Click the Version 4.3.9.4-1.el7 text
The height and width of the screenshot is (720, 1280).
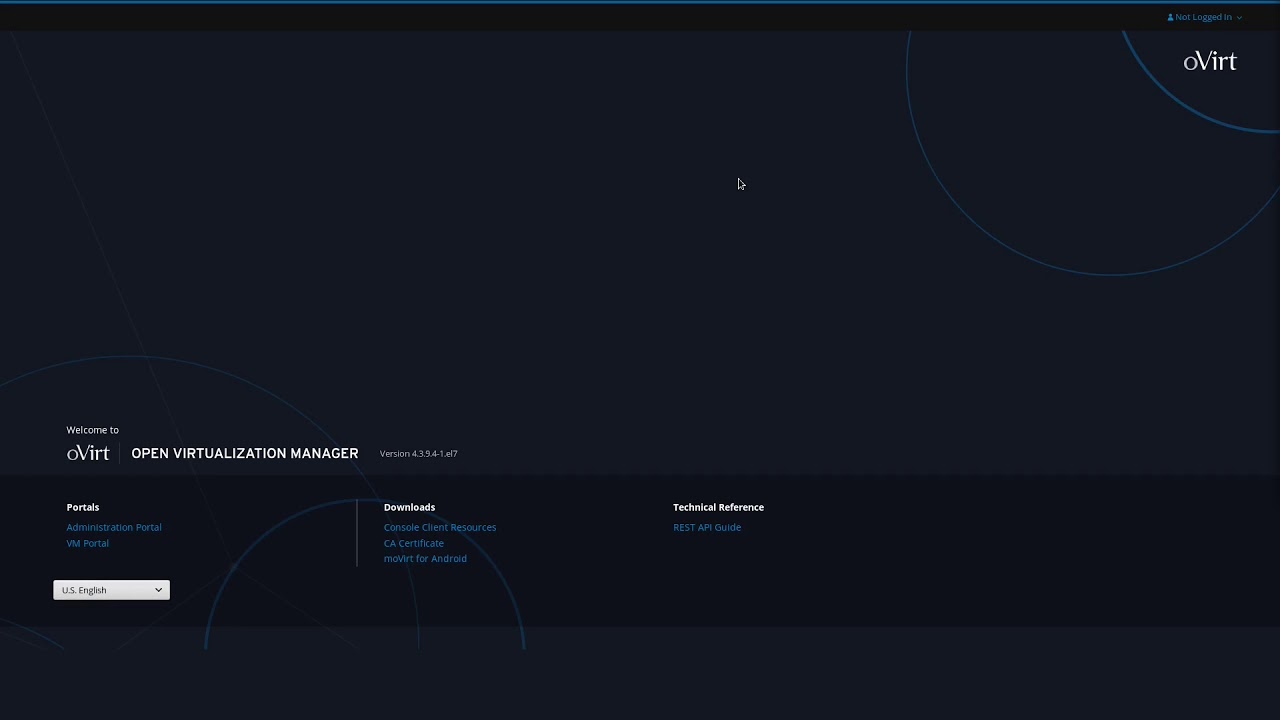(418, 454)
